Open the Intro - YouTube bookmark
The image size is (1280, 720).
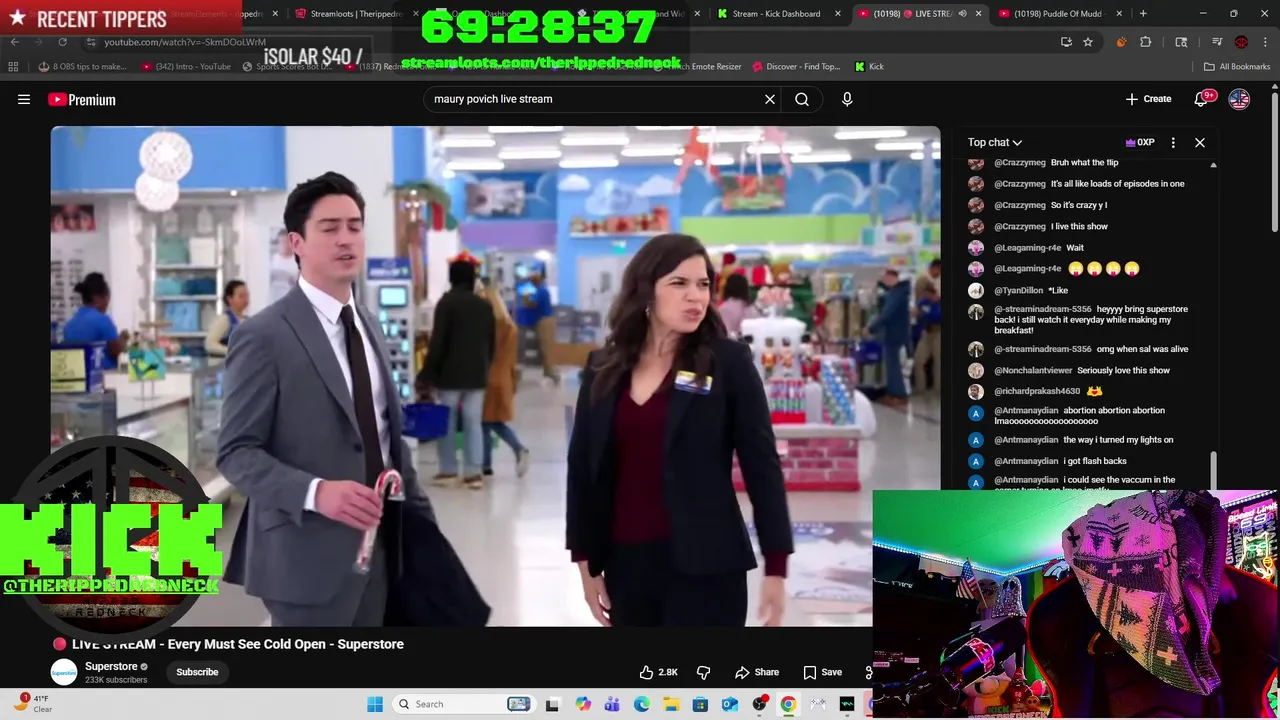186,66
